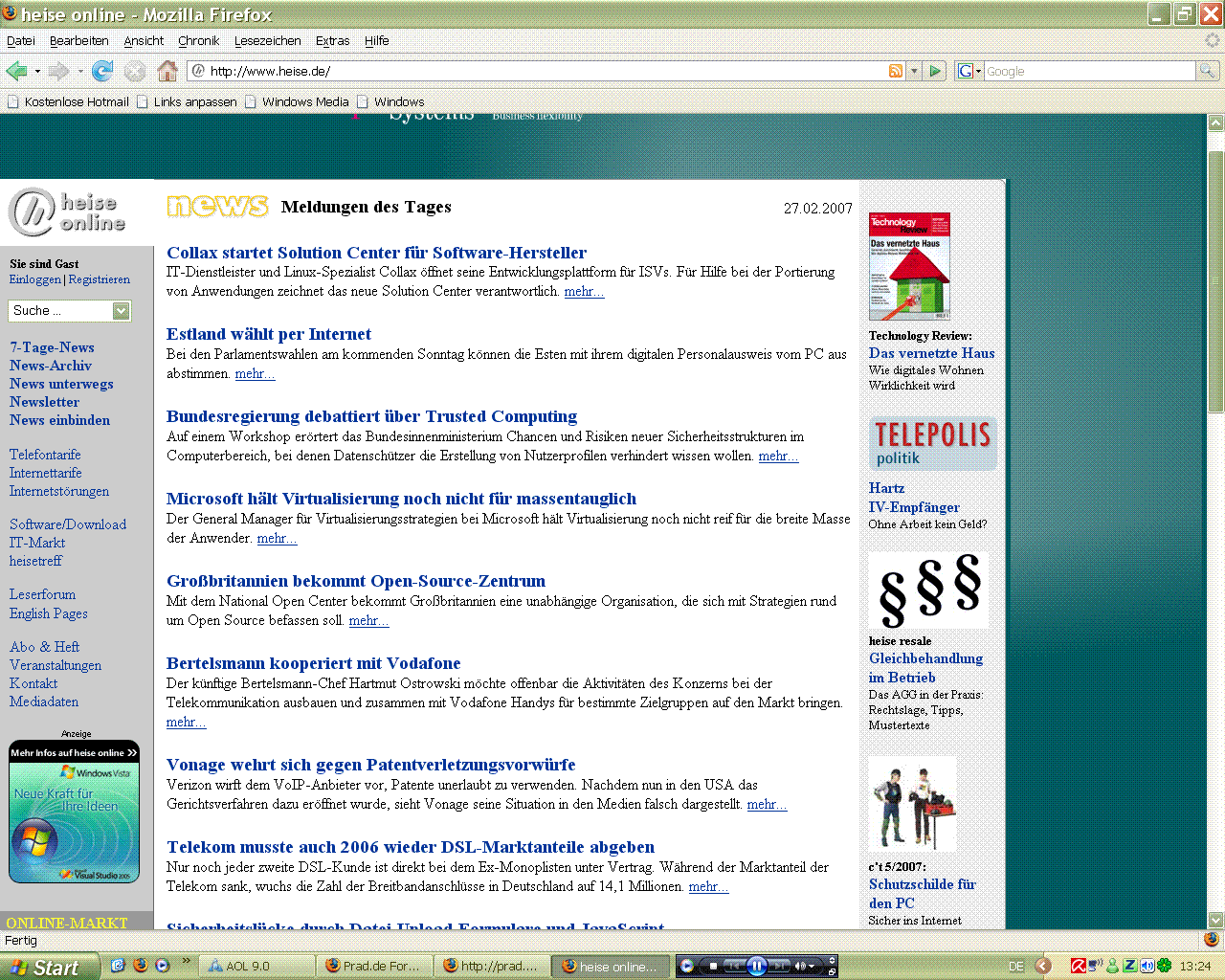Viewport: 1225px width, 980px height.
Task: Click the Stop loading toolbar icon
Action: click(135, 71)
